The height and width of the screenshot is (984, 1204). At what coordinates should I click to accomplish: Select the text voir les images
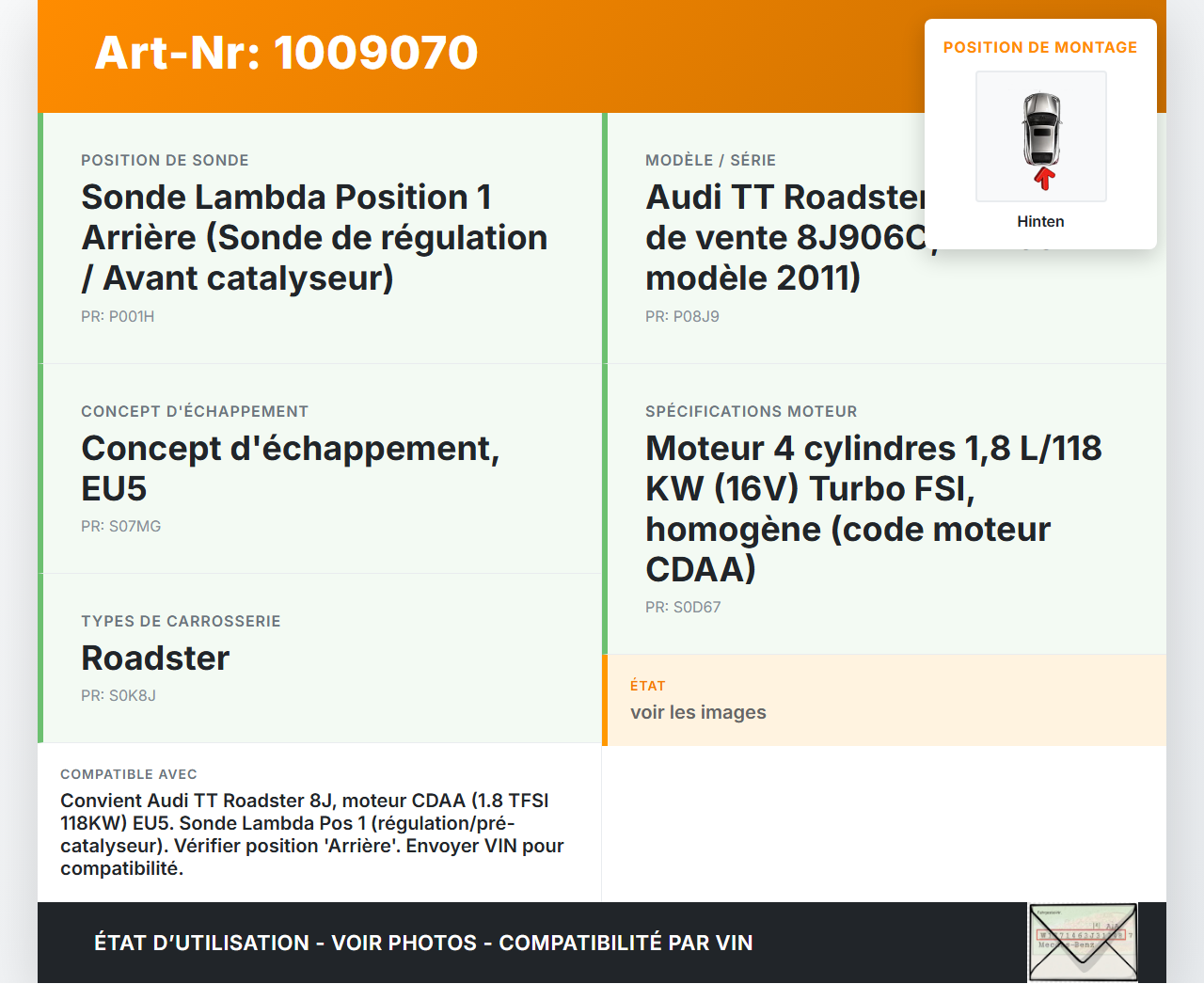[698, 712]
